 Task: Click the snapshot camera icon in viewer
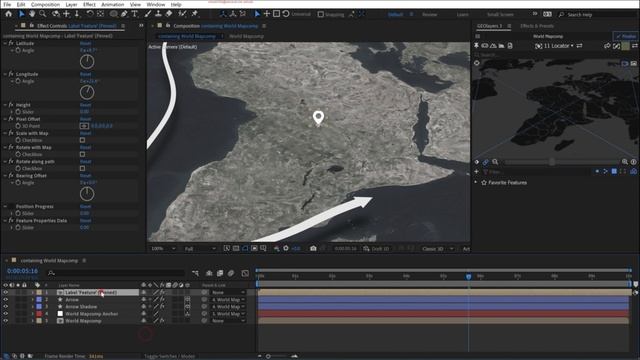pyautogui.click(x=313, y=248)
